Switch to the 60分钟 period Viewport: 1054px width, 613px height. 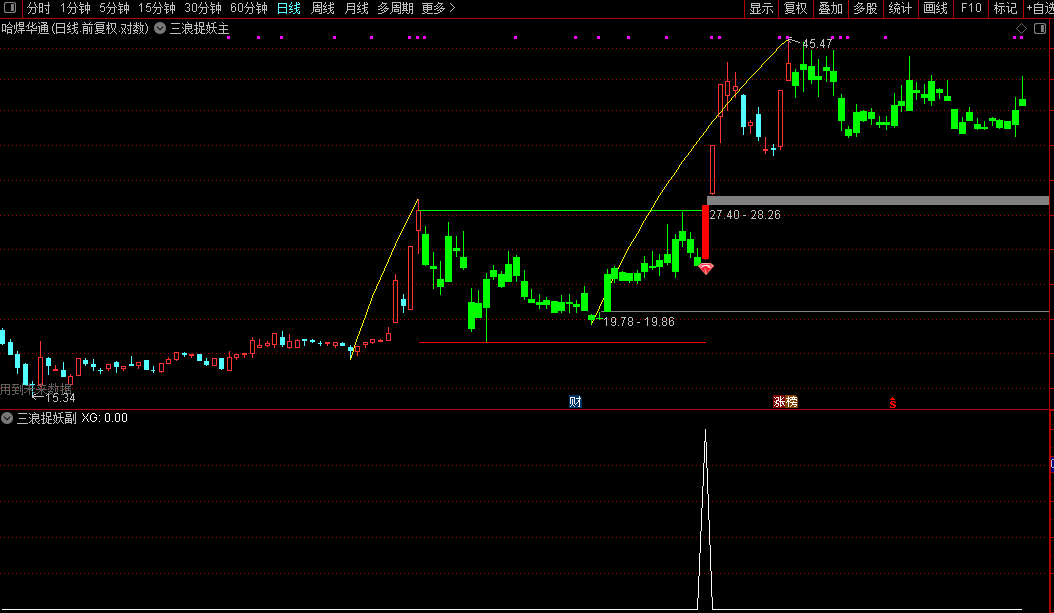pos(249,8)
